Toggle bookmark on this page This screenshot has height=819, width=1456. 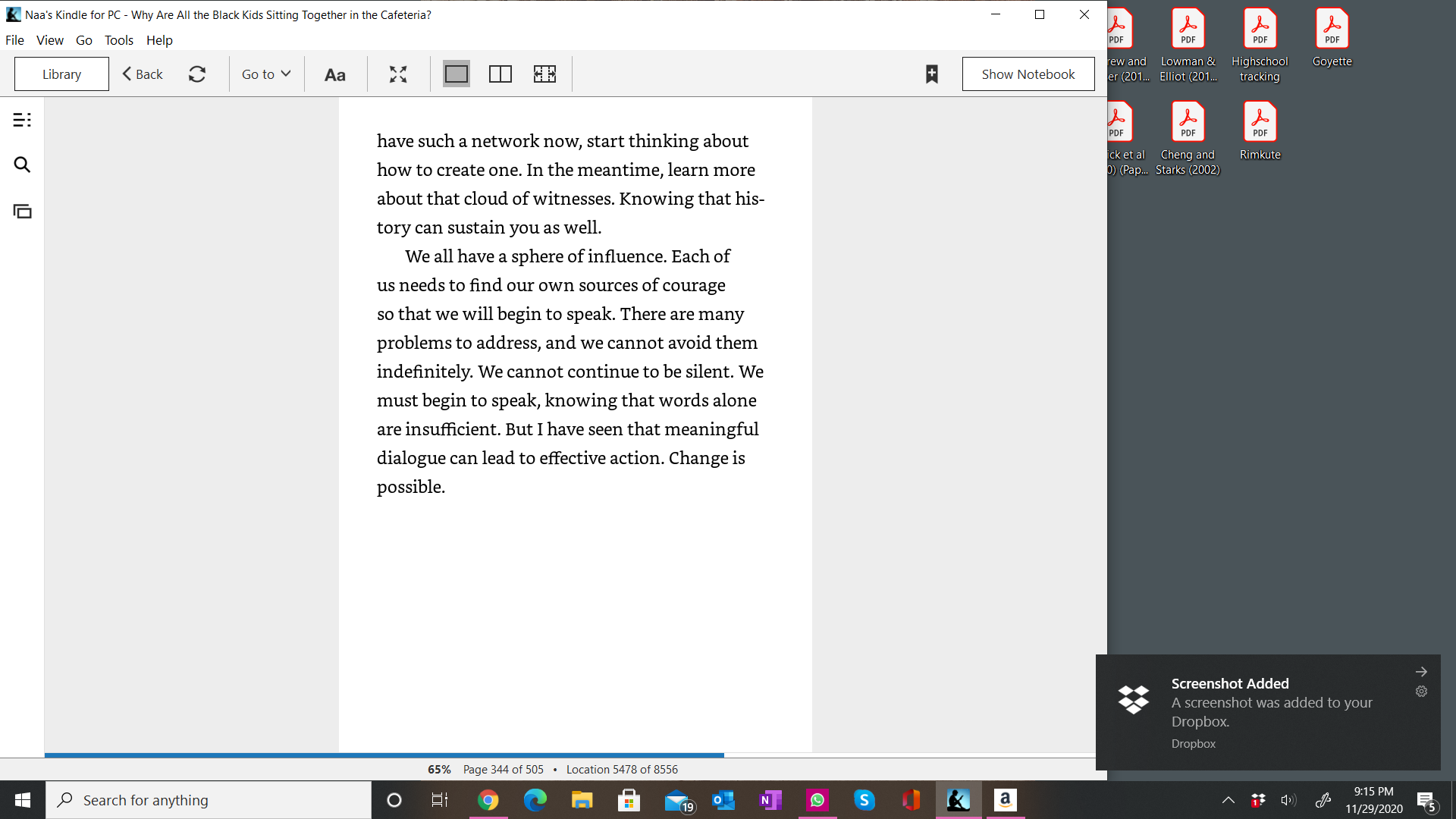click(932, 74)
